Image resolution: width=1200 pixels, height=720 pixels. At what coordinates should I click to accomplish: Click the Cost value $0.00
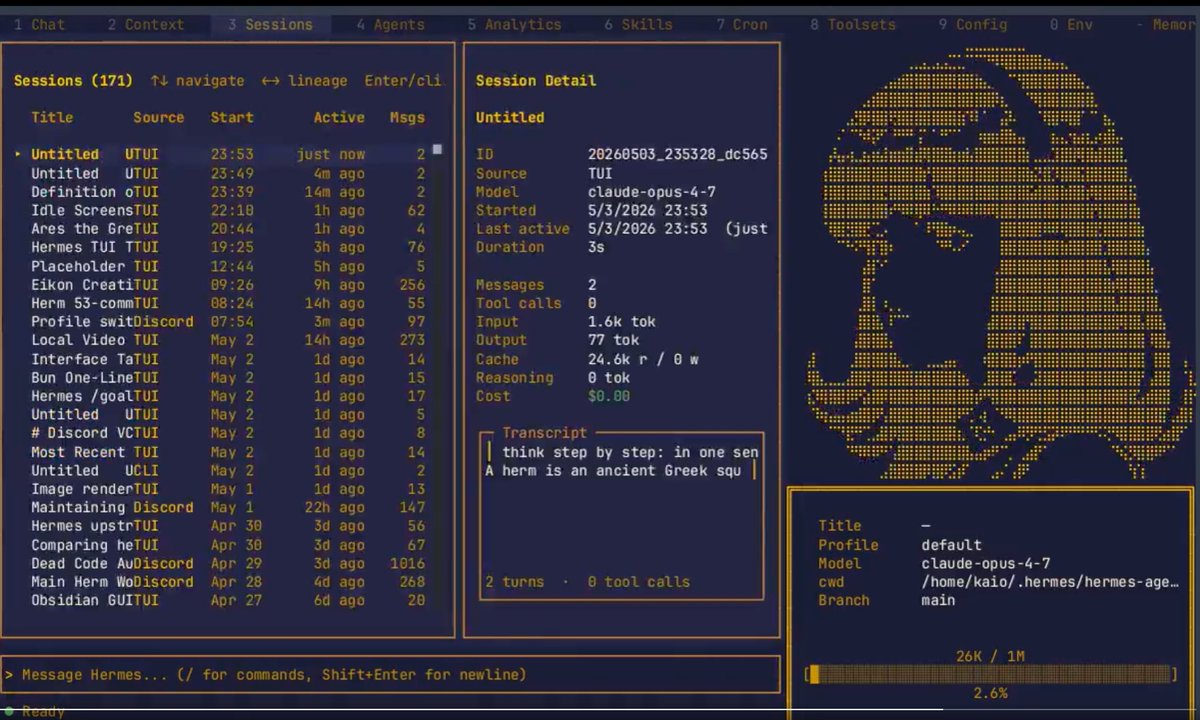tap(609, 396)
